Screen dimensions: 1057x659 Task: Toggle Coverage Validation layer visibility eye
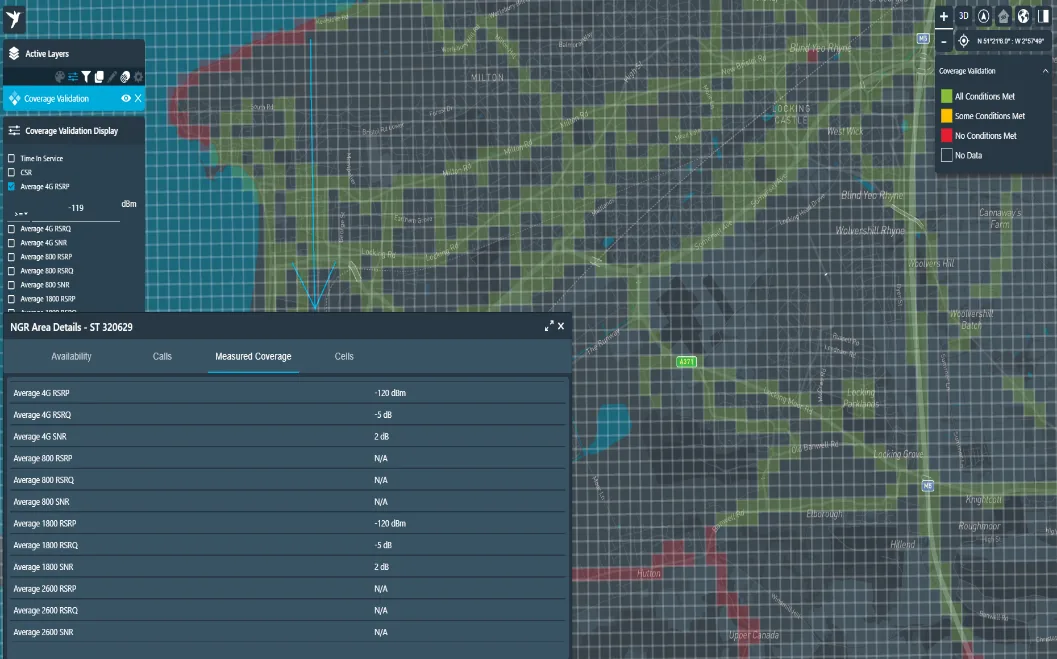coord(125,98)
